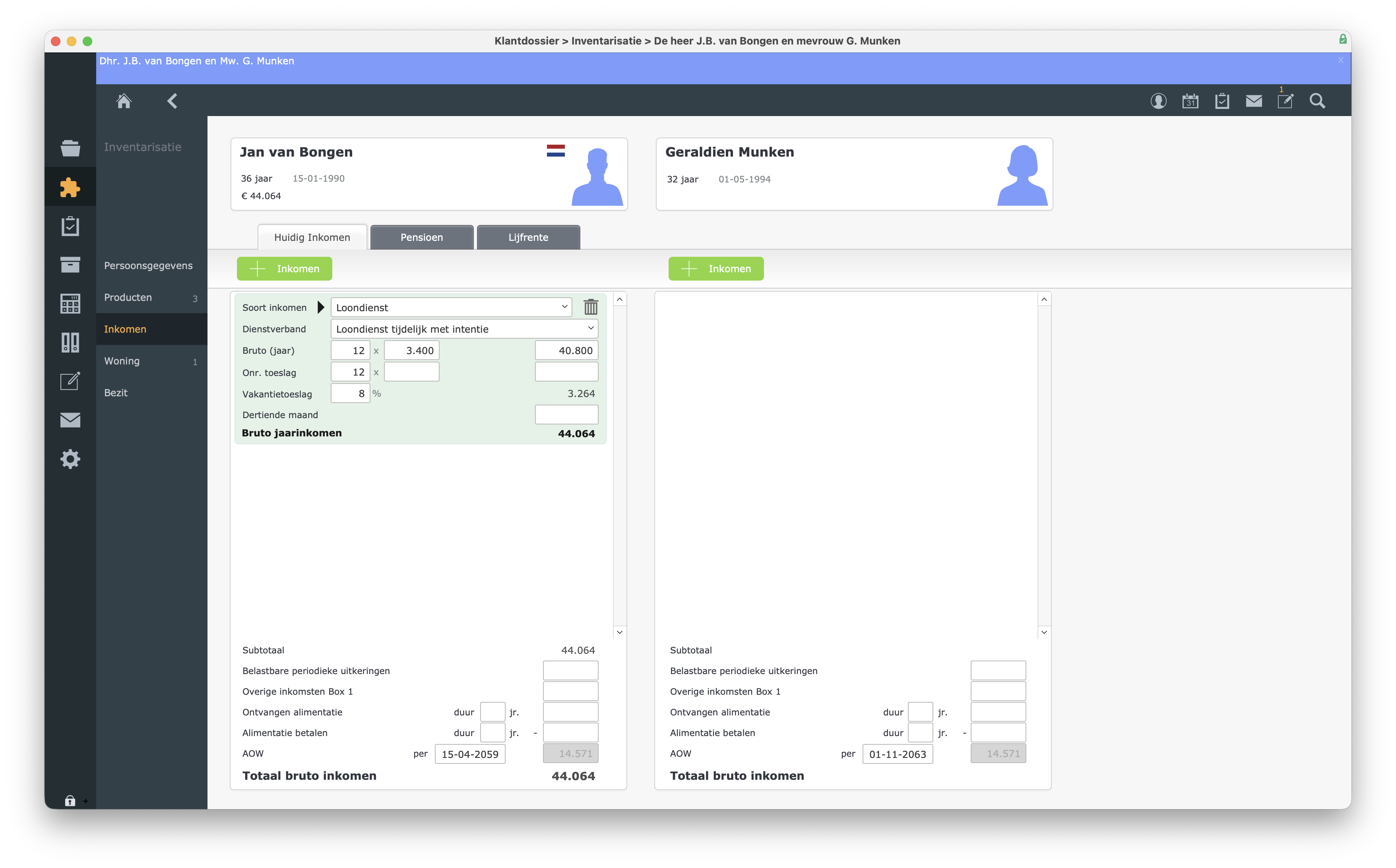The width and height of the screenshot is (1396, 868).
Task: Open the calculator sidebar icon
Action: 70,304
